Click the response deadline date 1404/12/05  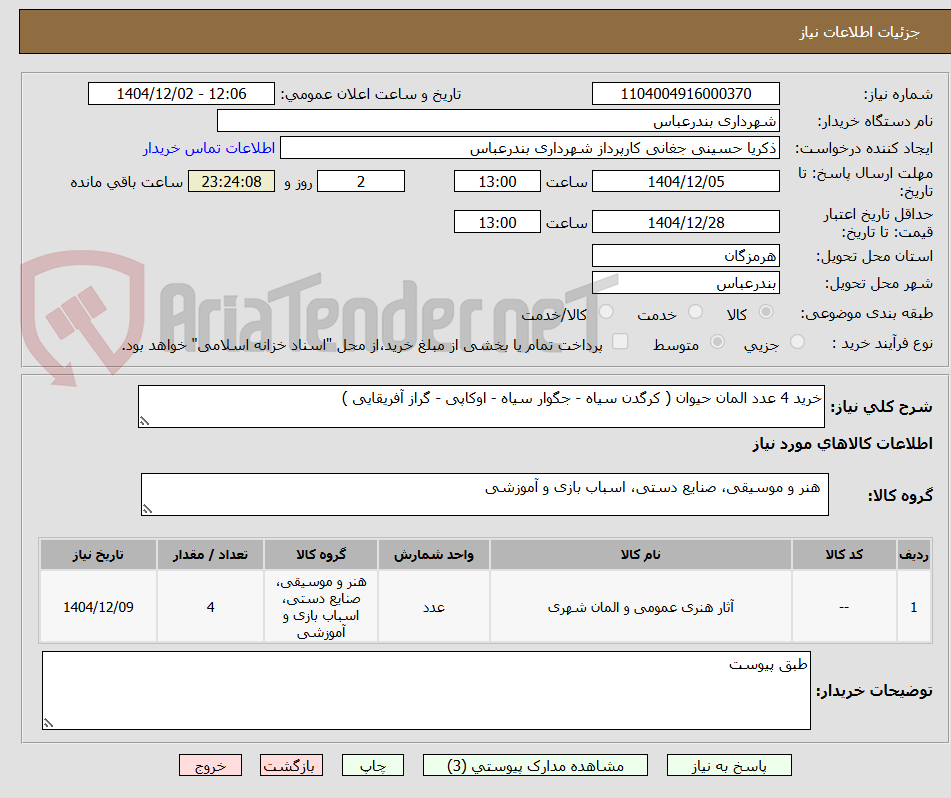pos(685,181)
